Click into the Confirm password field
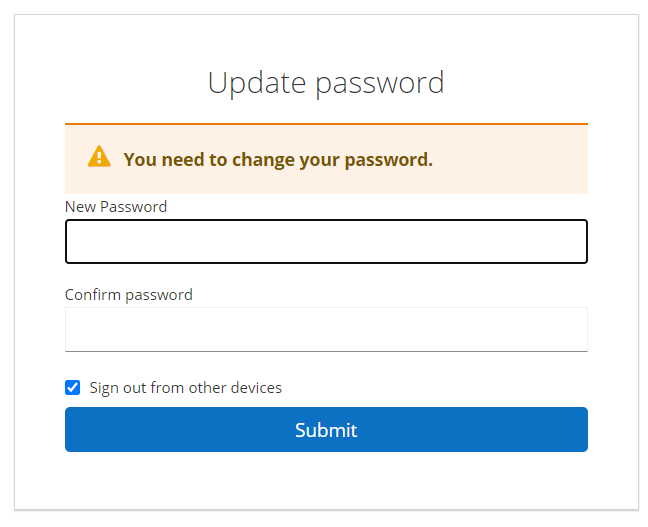The image size is (648, 527). pos(326,330)
